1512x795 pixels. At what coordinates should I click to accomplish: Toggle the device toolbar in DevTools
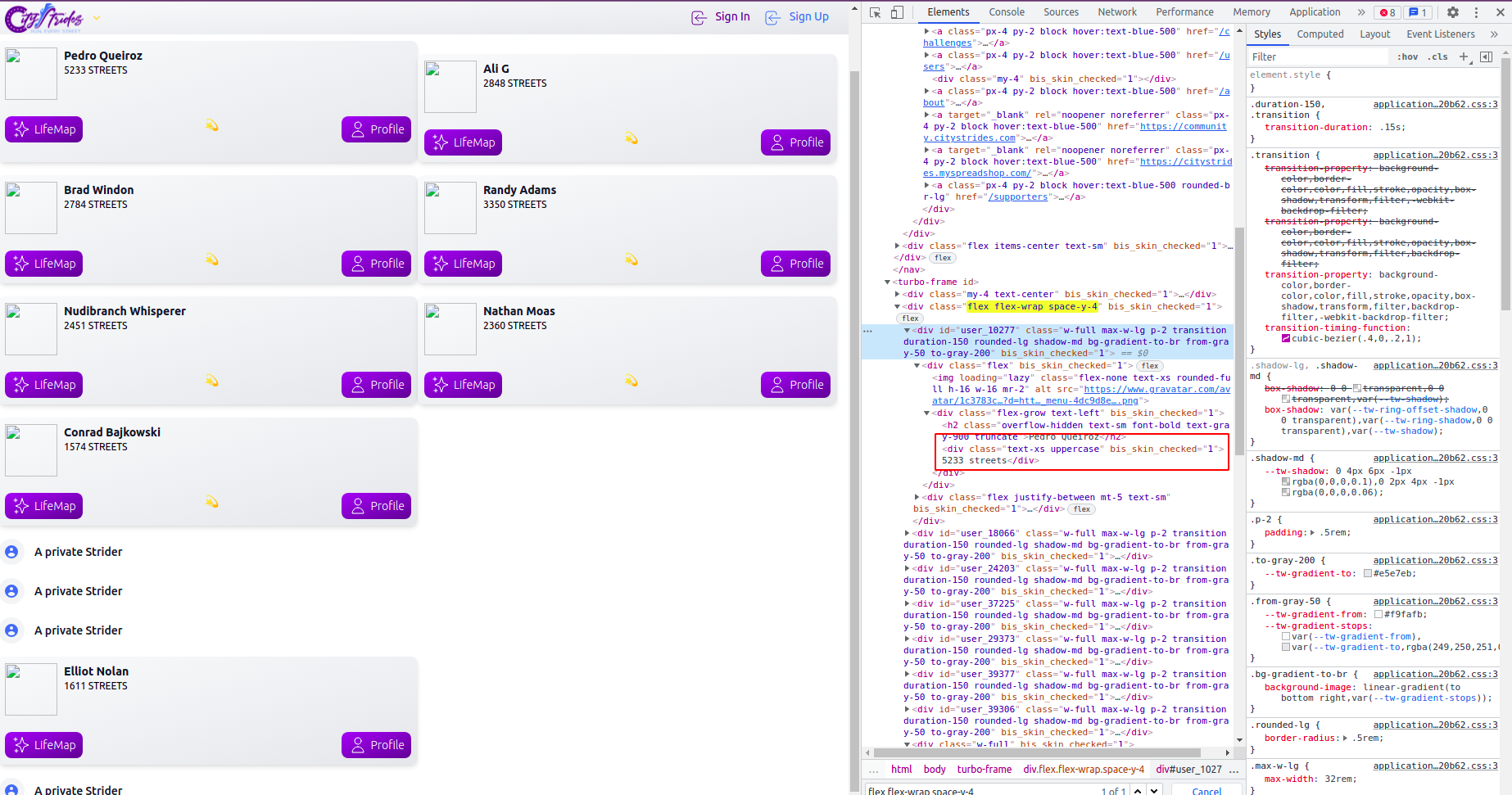coord(898,12)
